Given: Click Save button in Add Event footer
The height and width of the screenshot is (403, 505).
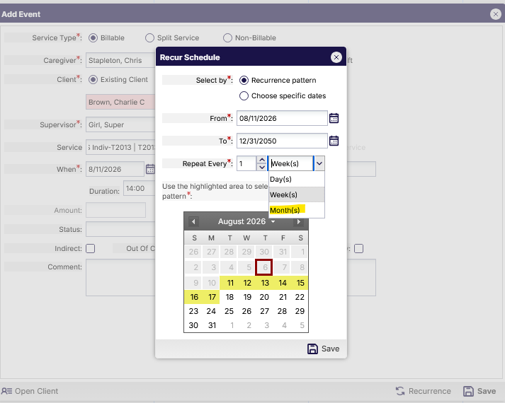Looking at the screenshot, I should coord(479,391).
